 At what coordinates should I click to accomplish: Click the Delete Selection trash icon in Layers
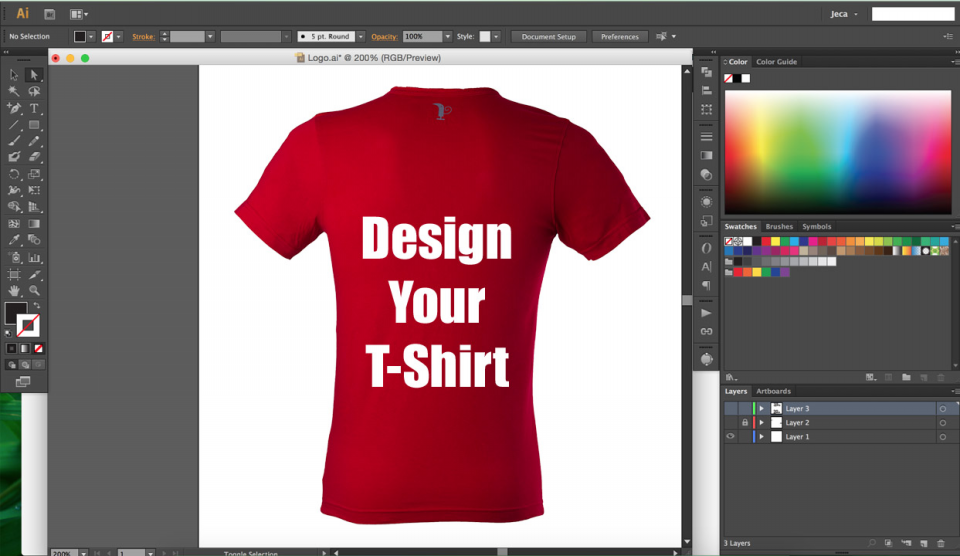(940, 543)
